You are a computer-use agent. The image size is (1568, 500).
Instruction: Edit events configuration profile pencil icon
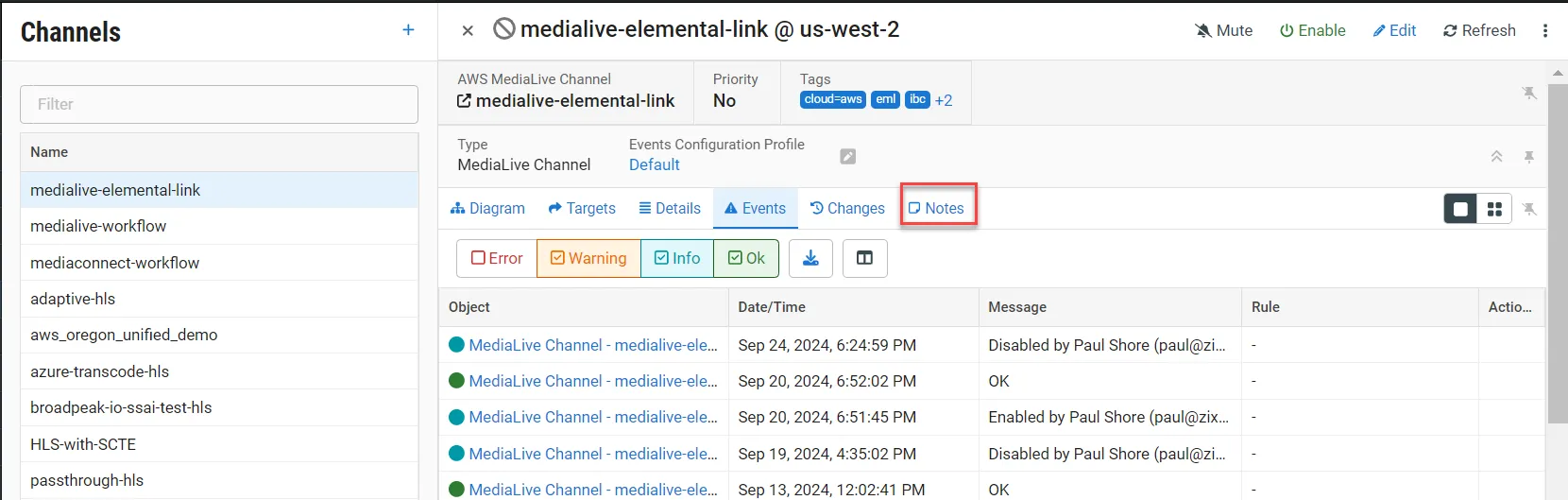pos(848,156)
